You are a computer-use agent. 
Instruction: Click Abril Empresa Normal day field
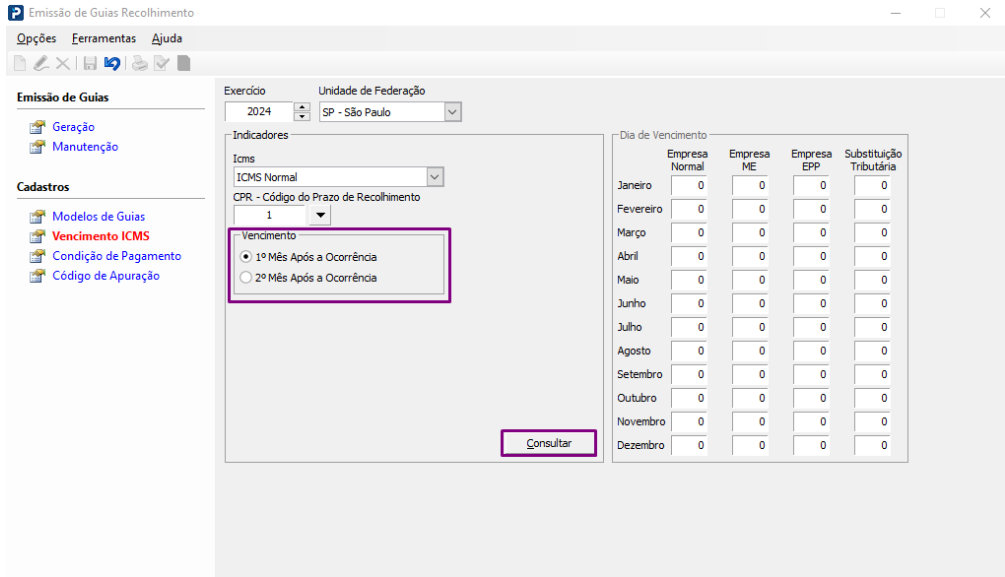point(689,256)
